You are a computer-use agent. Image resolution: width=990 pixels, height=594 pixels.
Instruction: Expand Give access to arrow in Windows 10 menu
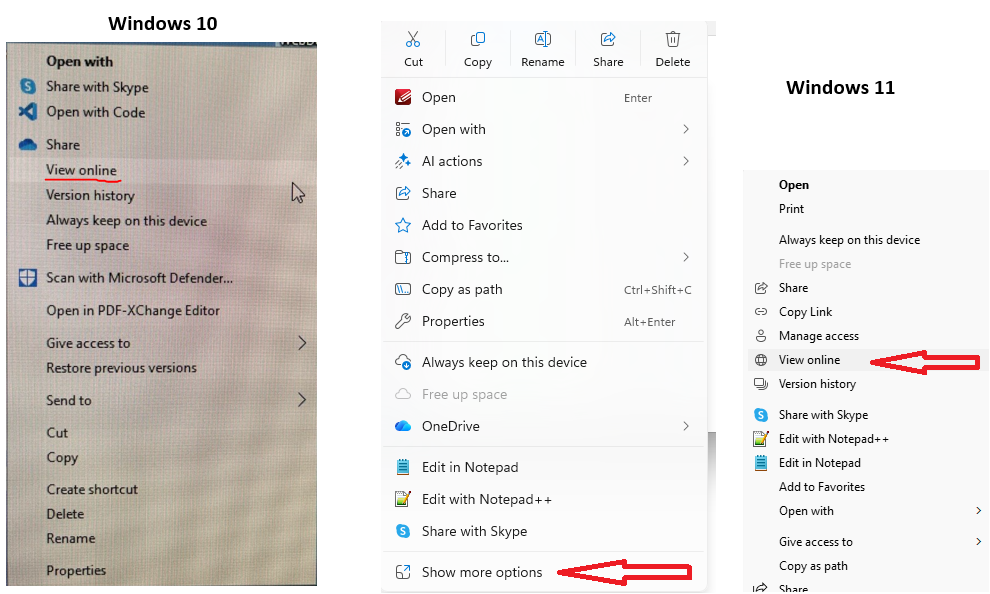[302, 343]
